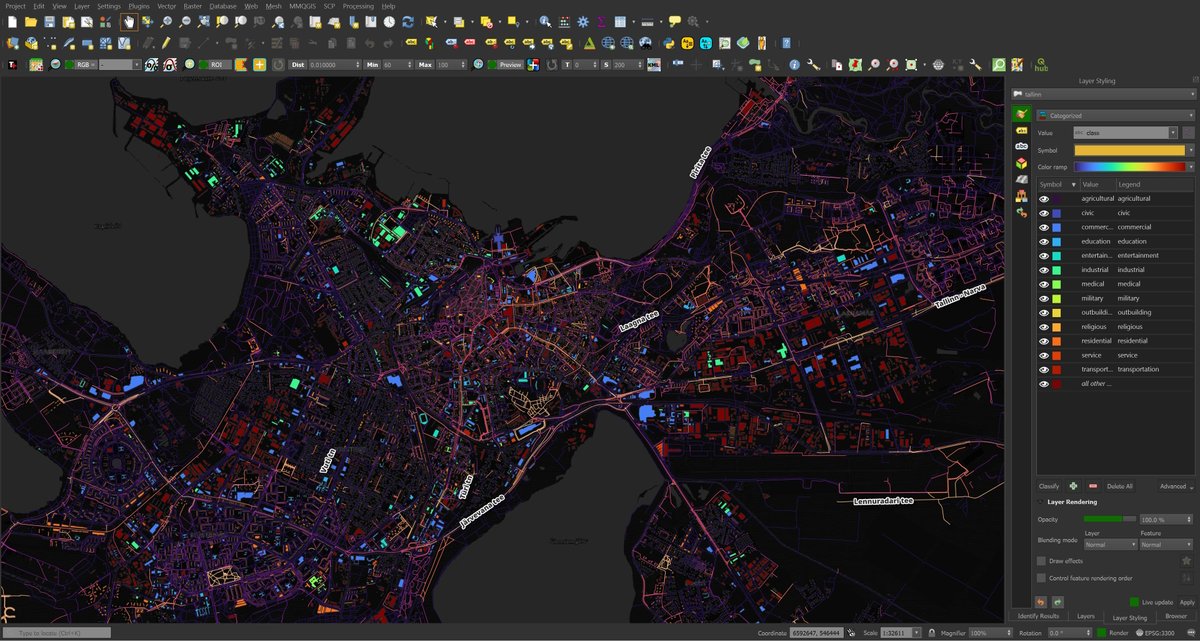
Task: Open the Categorized renderer type dropdown
Action: tap(1114, 115)
